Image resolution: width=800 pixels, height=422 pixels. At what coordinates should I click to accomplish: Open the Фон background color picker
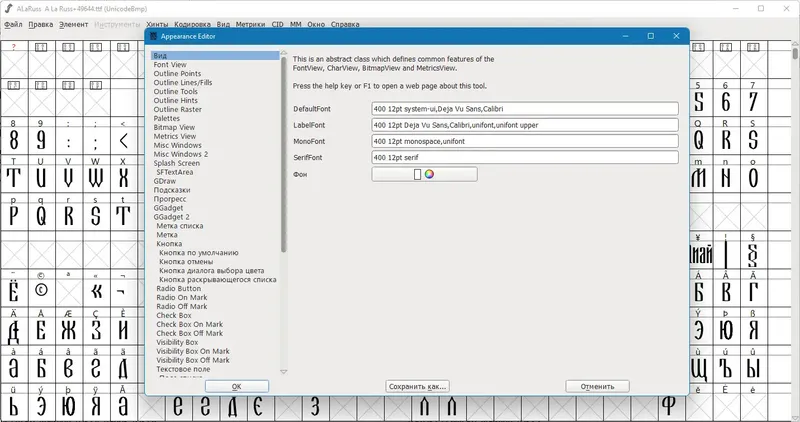pos(424,174)
